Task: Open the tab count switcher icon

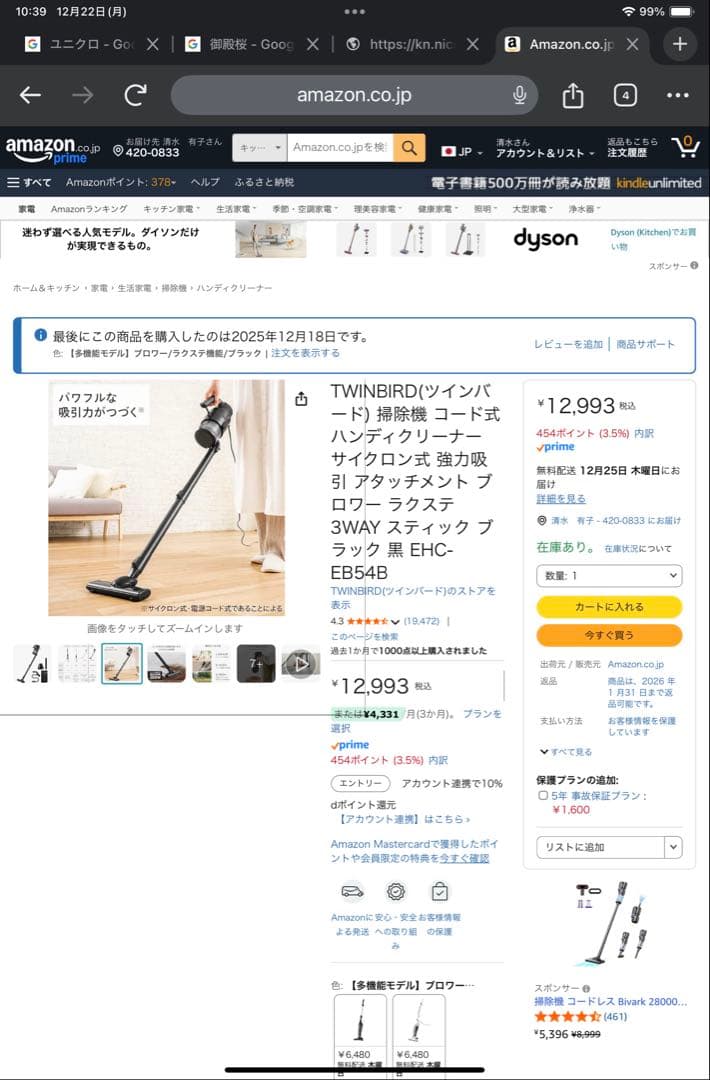Action: pyautogui.click(x=625, y=95)
